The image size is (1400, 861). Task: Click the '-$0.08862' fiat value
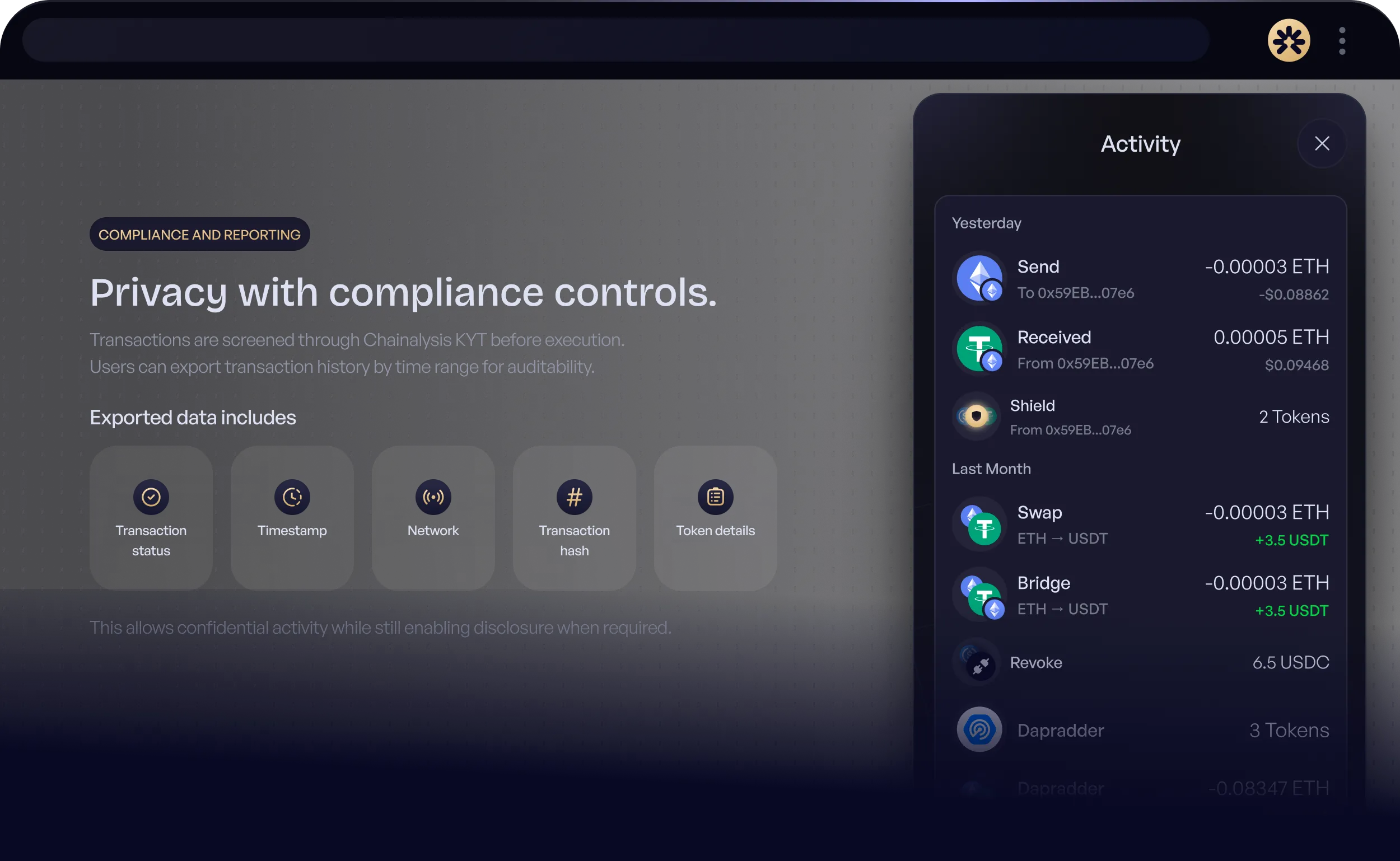click(x=1294, y=294)
